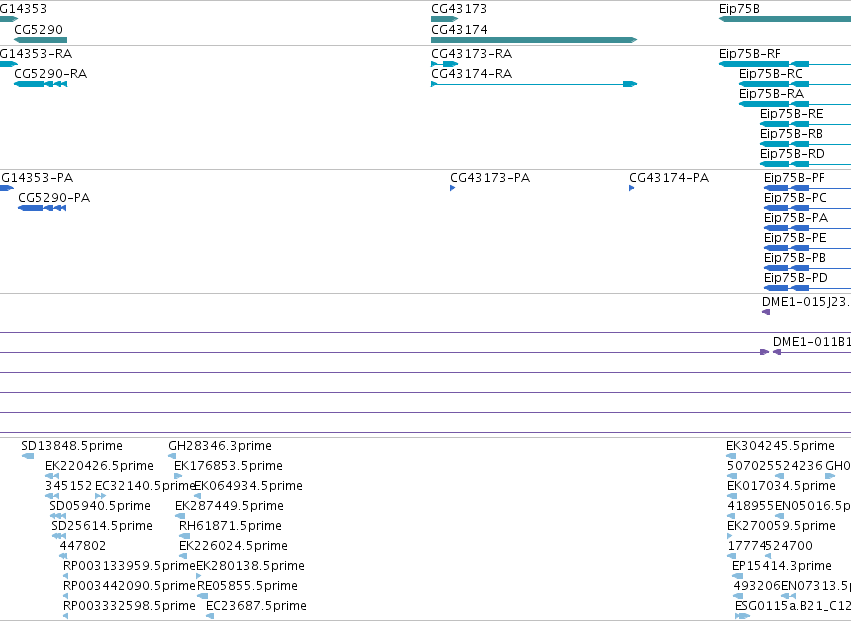Select the CG5290-RA transcript glyph
The width and height of the screenshot is (851, 621).
(41, 84)
